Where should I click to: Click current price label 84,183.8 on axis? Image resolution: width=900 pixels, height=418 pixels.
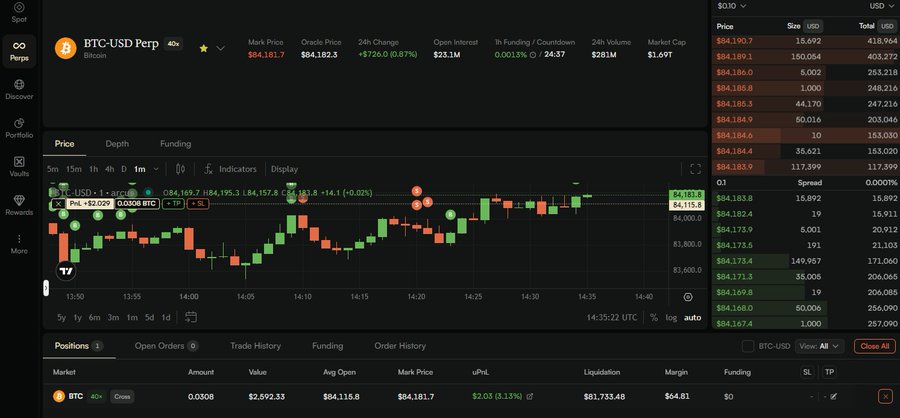(687, 195)
